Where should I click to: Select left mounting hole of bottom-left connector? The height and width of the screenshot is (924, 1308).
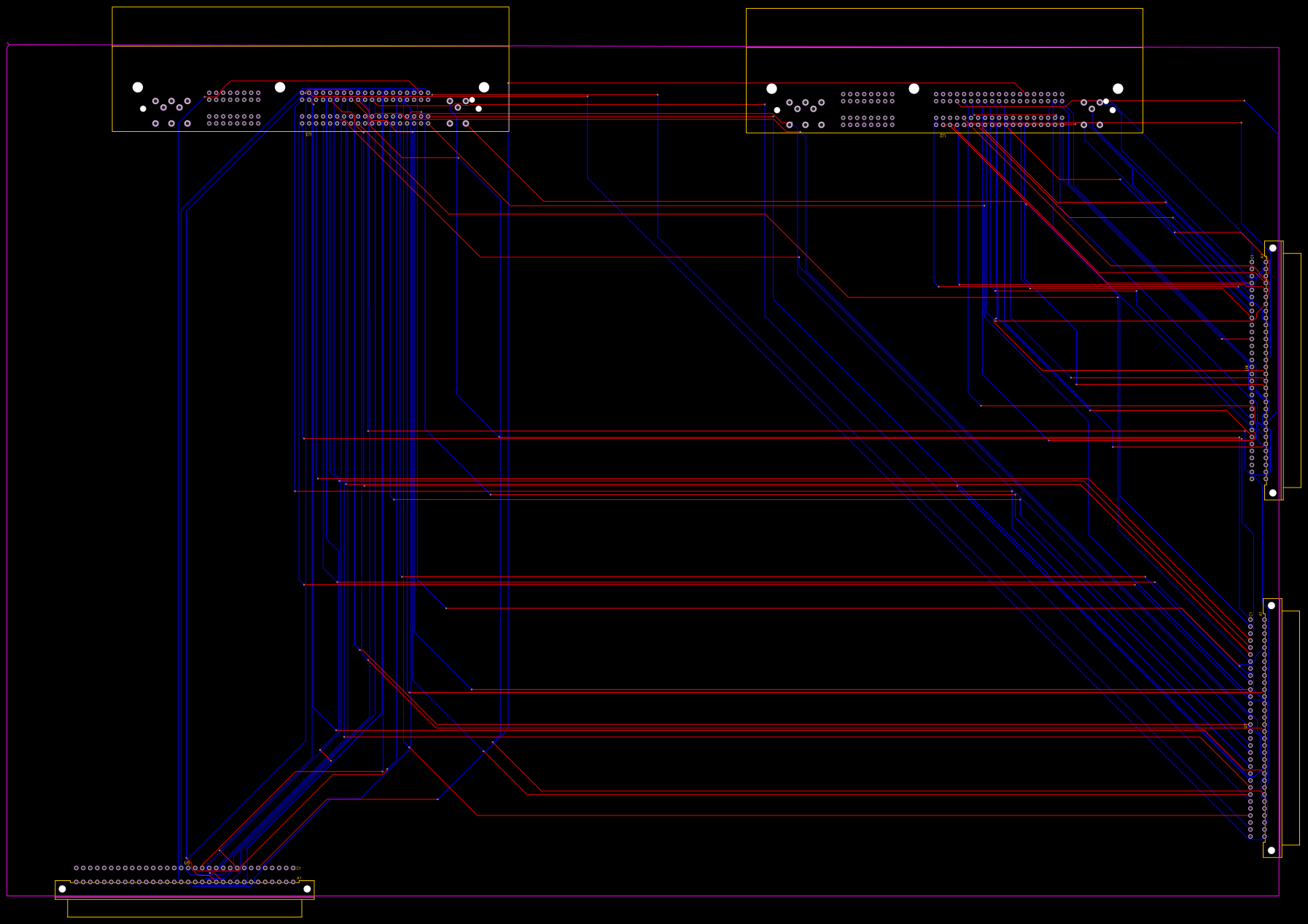point(62,889)
